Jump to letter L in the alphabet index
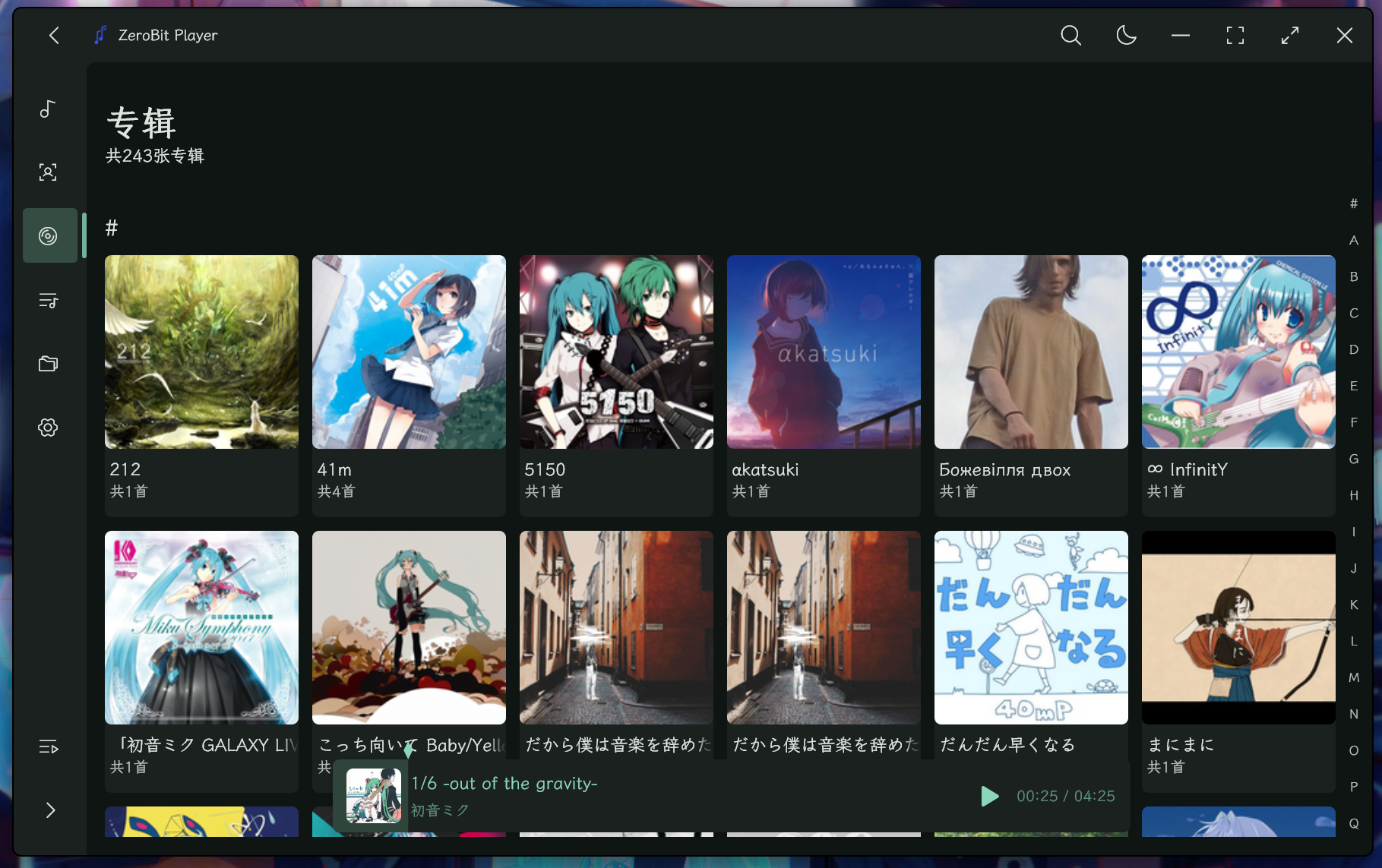Screen dimensions: 1382x868 pyautogui.click(x=1354, y=641)
